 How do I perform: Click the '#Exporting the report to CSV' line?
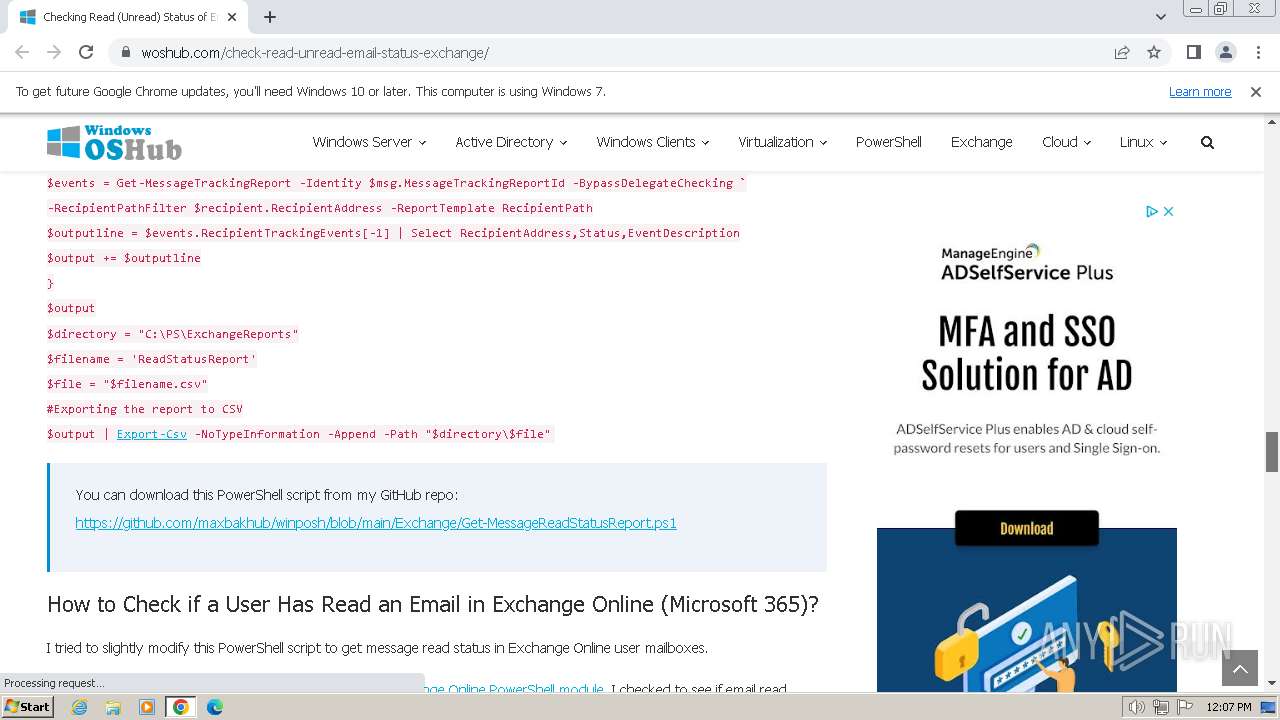[145, 409]
